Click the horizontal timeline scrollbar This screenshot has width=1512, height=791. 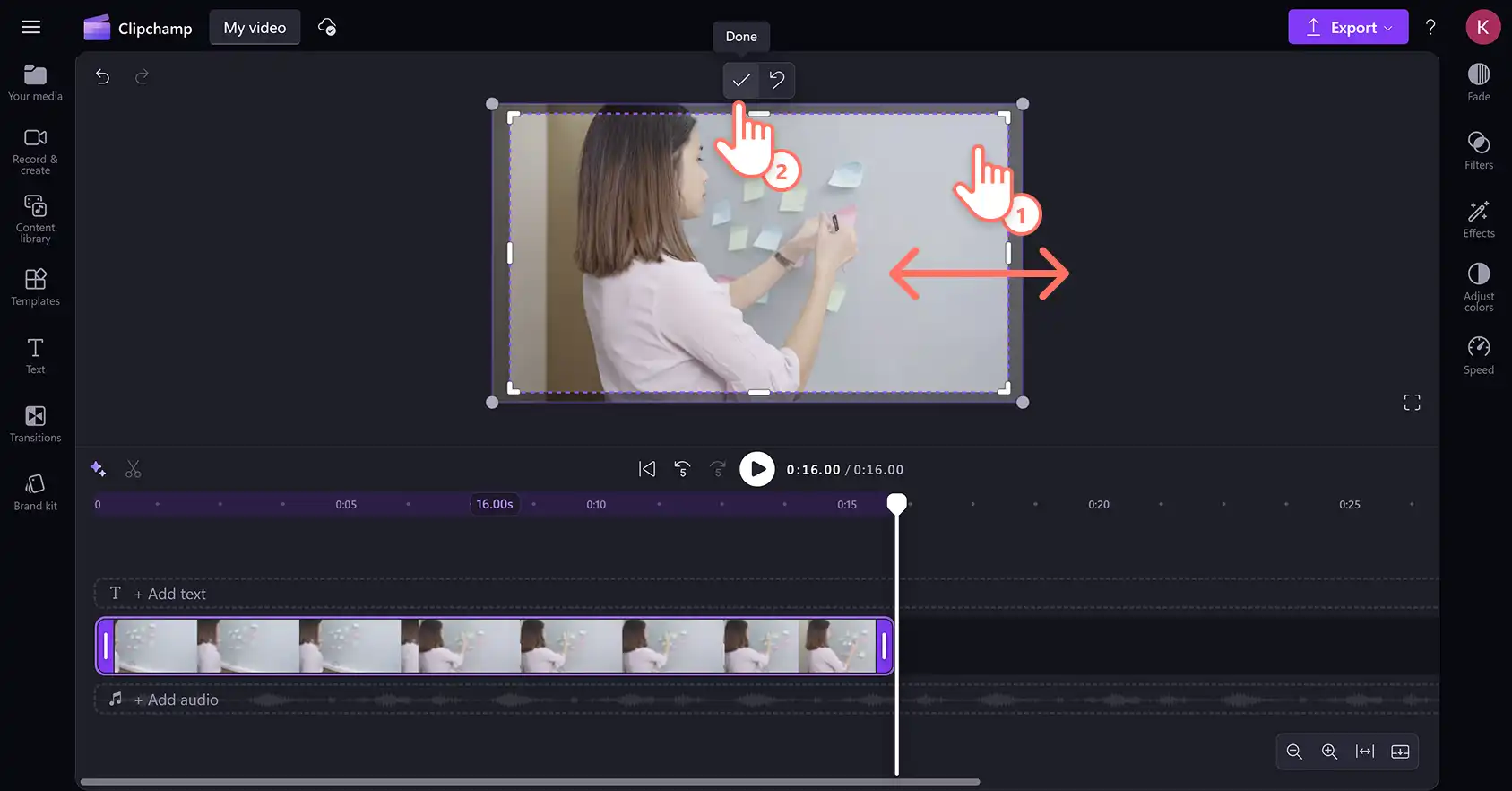pyautogui.click(x=530, y=782)
